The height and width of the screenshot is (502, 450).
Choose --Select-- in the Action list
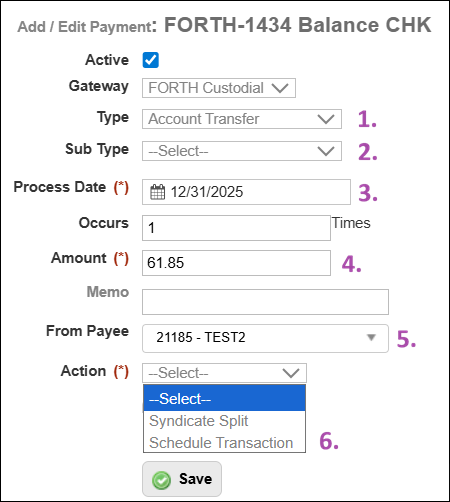[x=224, y=398]
